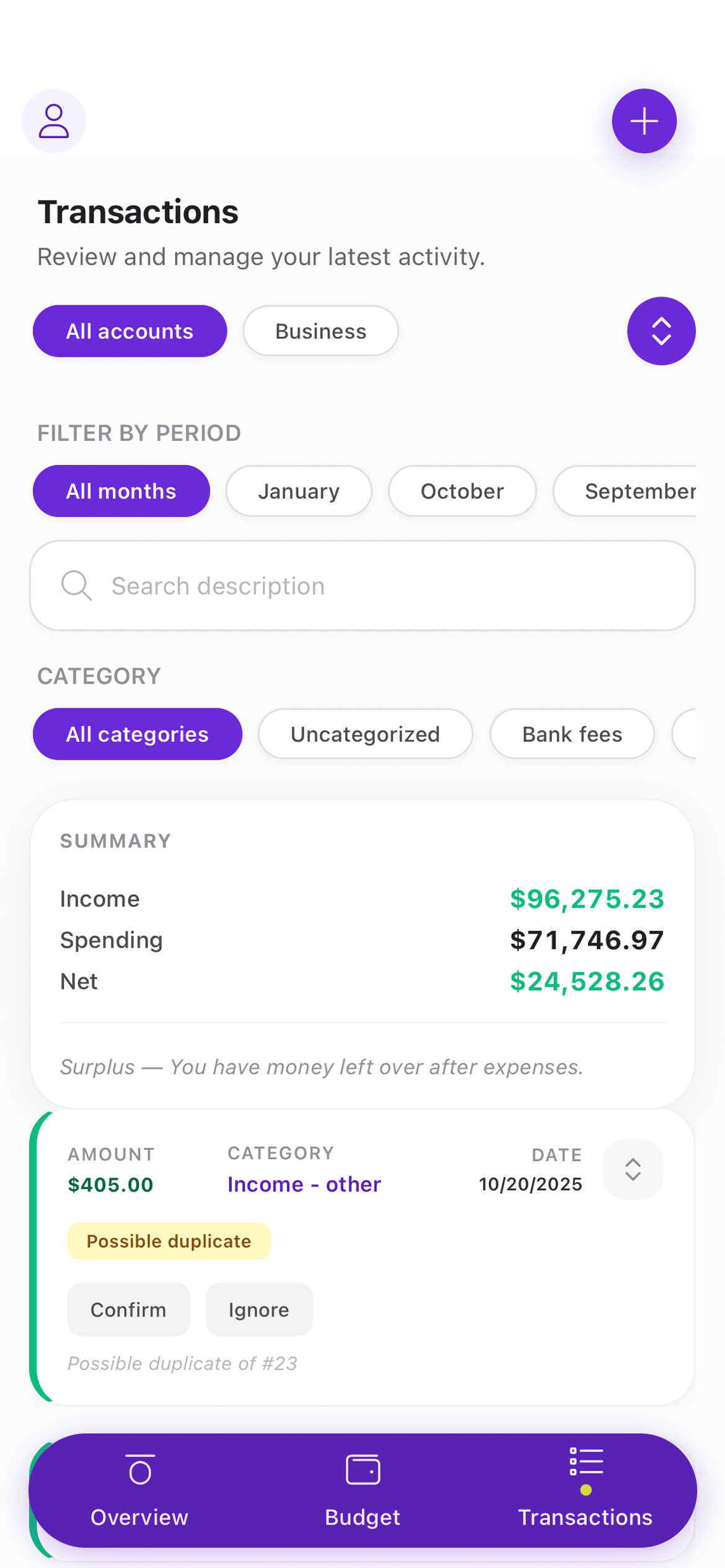
Task: Select the Uncategorized category chip
Action: point(365,734)
